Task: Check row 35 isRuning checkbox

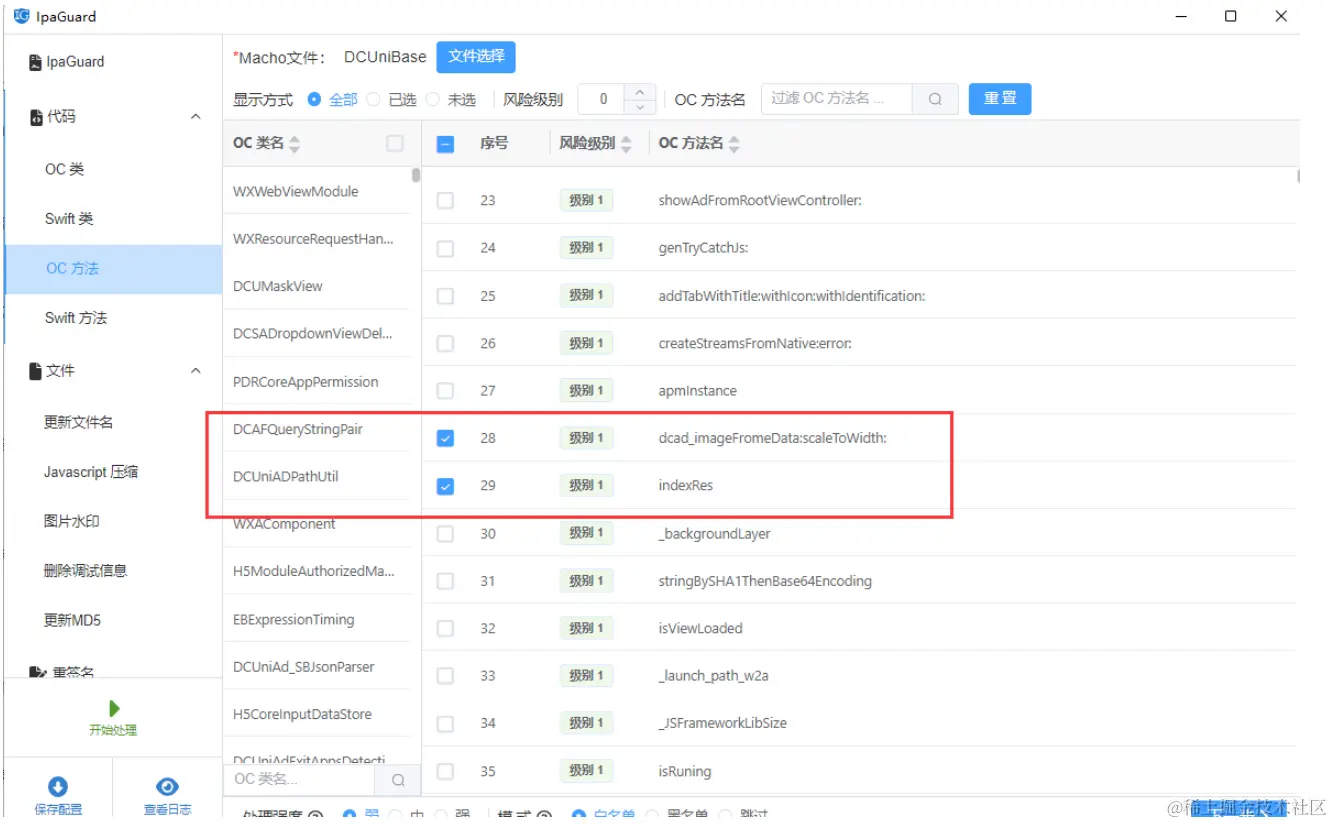Action: 446,771
